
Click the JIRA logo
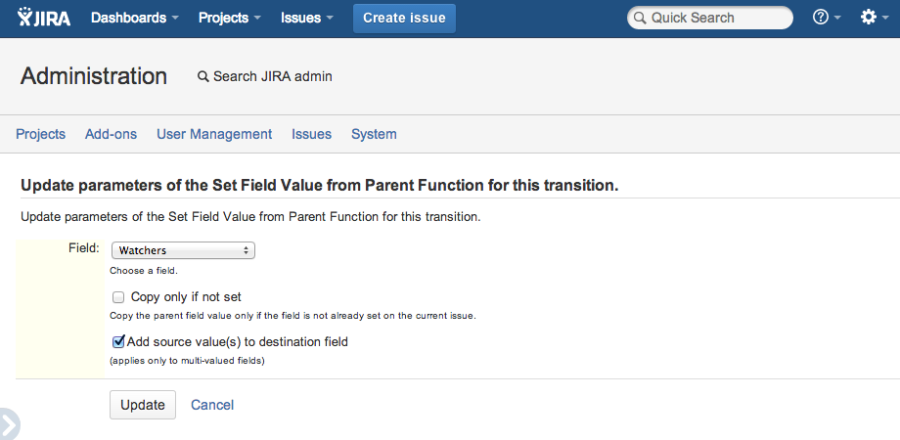[x=44, y=17]
